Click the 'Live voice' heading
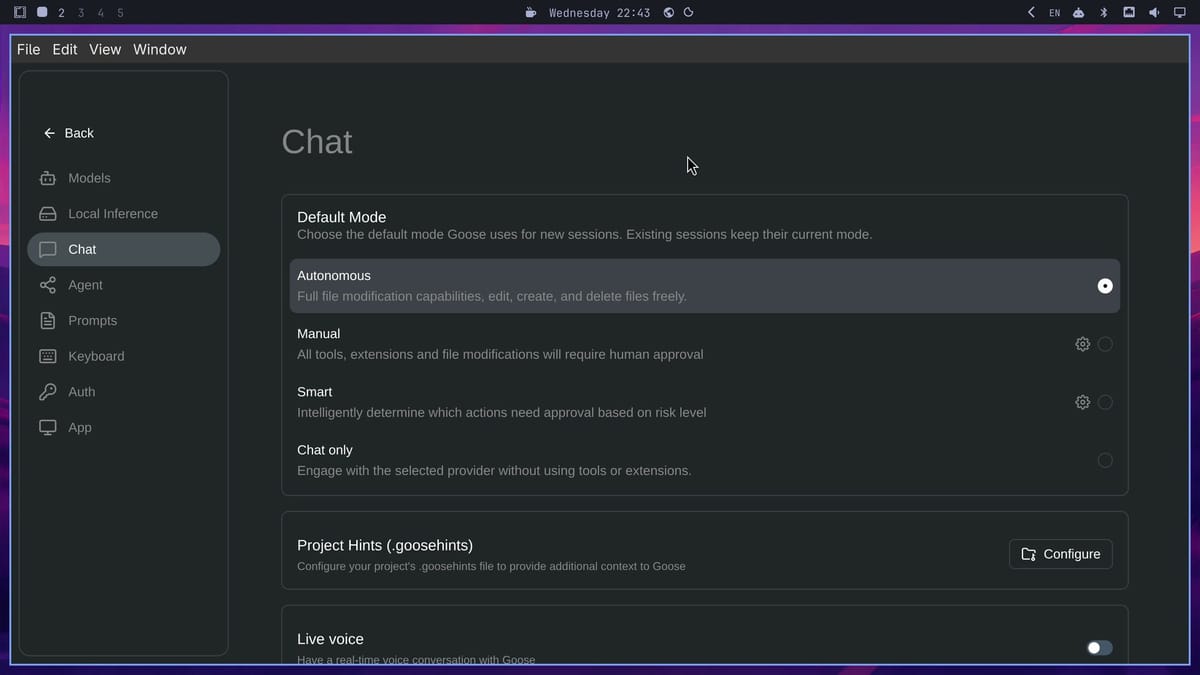 pyautogui.click(x=331, y=639)
